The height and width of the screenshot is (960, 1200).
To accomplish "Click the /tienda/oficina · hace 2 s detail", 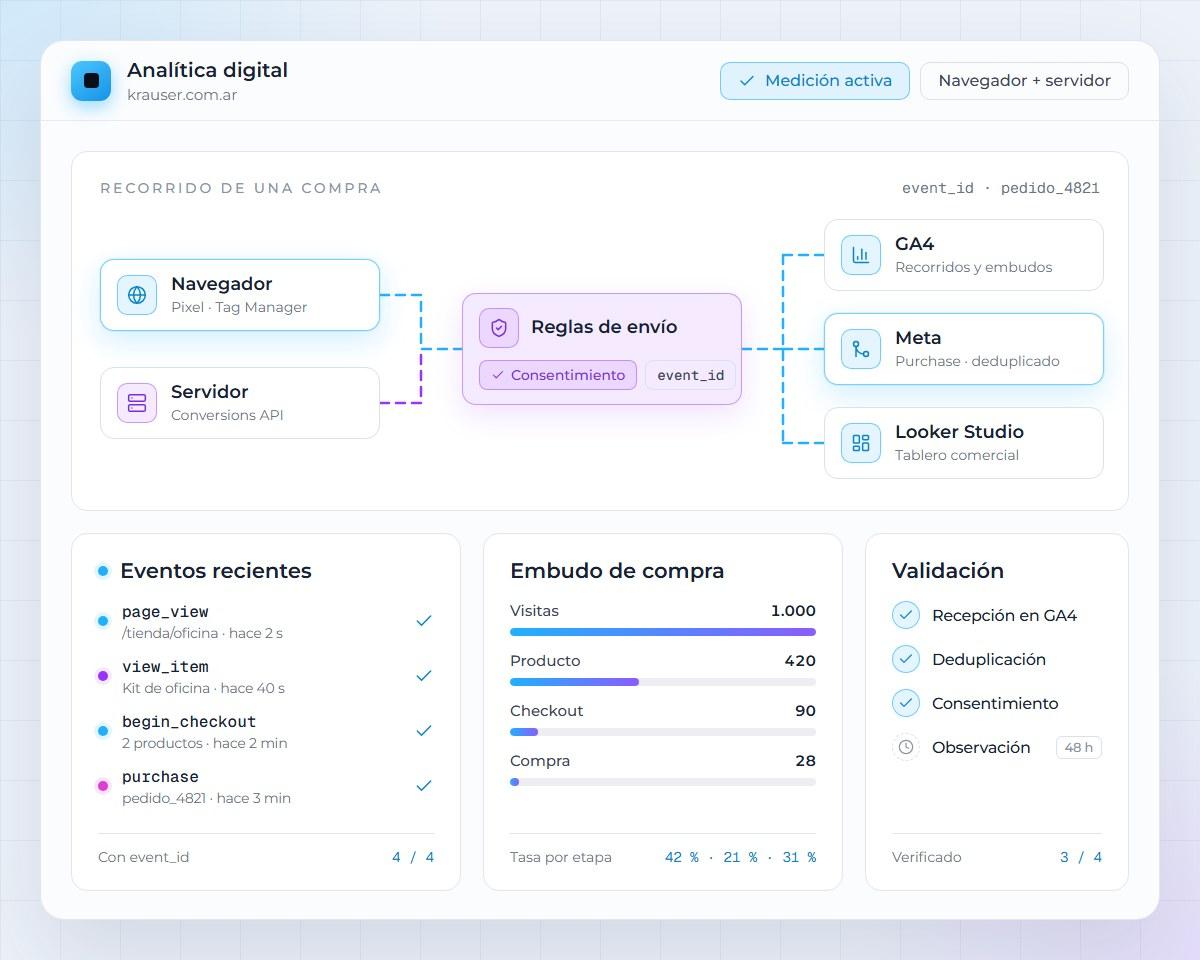I will [202, 633].
